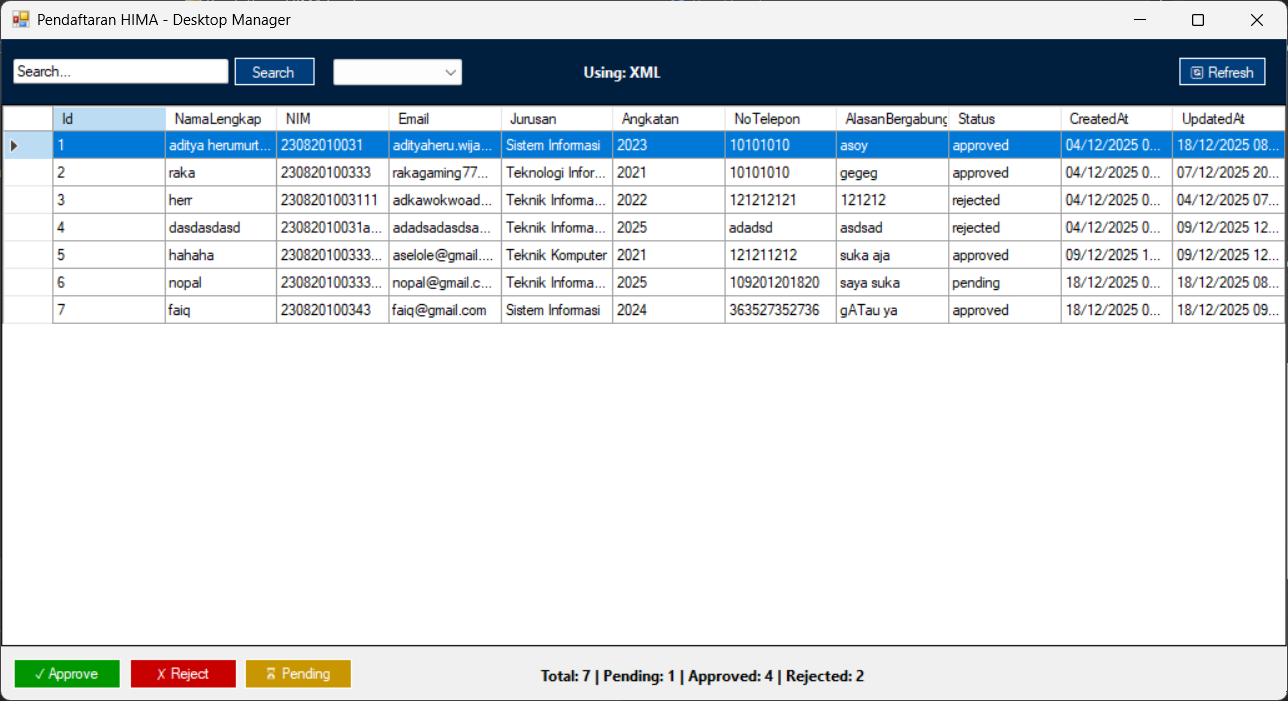Click the Angkatan column header
Image resolution: width=1288 pixels, height=701 pixels.
667,118
